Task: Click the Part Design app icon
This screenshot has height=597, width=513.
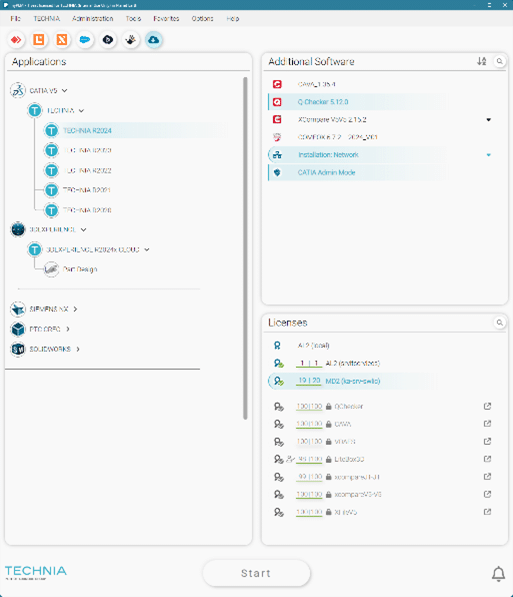Action: pyautogui.click(x=51, y=269)
